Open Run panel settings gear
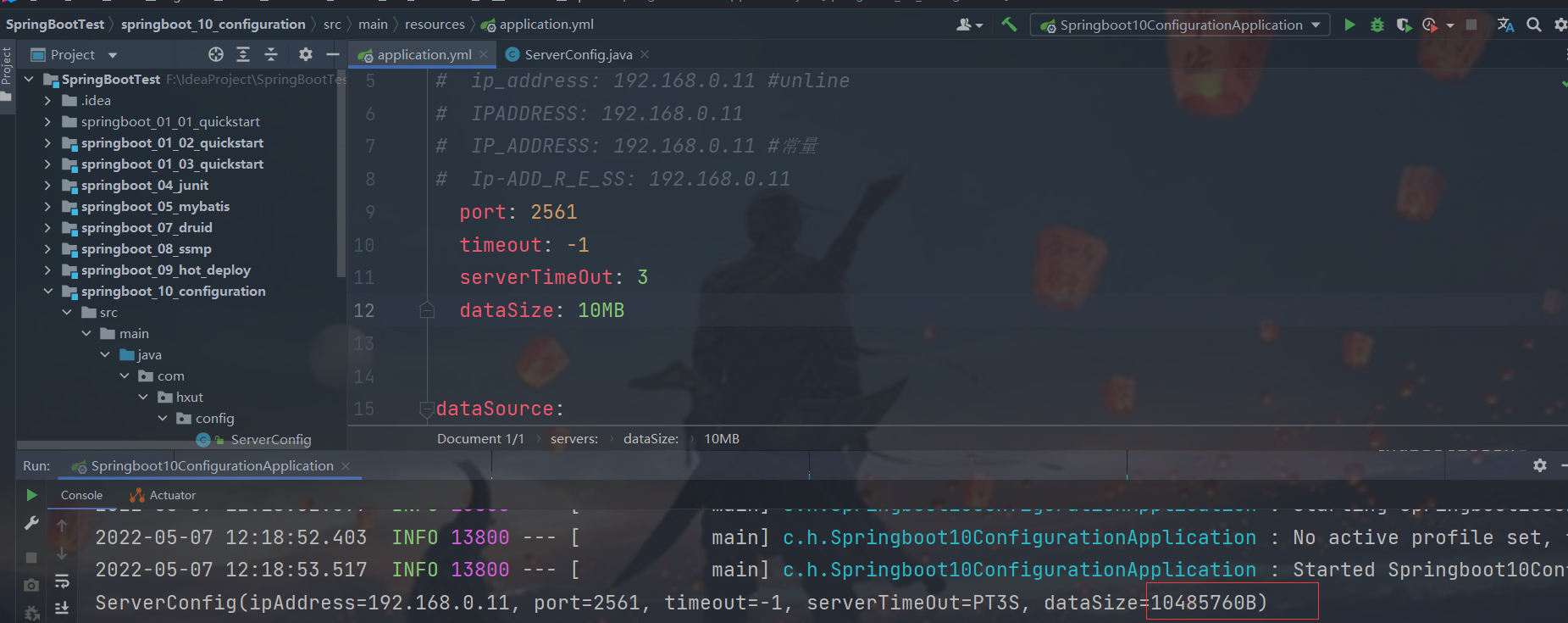The width and height of the screenshot is (1568, 623). pyautogui.click(x=1540, y=465)
